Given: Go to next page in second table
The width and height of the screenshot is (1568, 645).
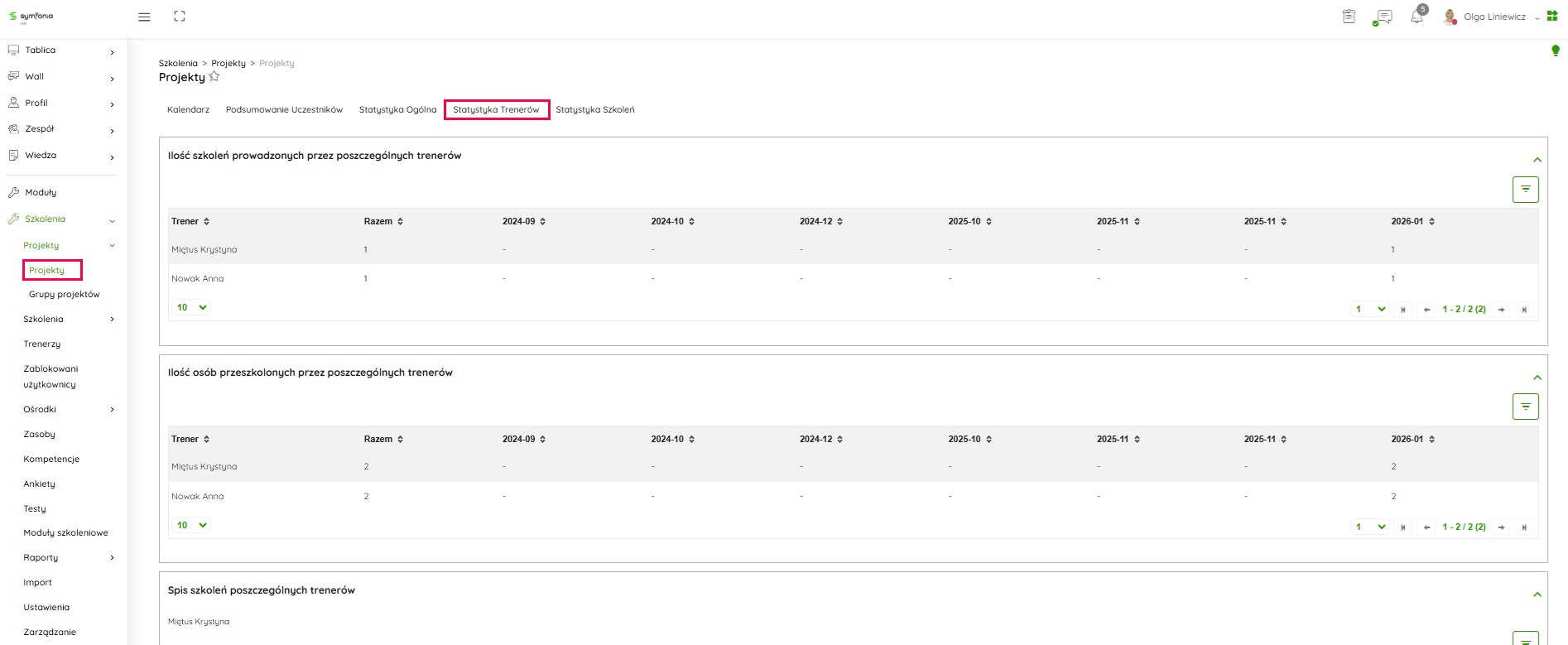Looking at the screenshot, I should [x=1501, y=527].
